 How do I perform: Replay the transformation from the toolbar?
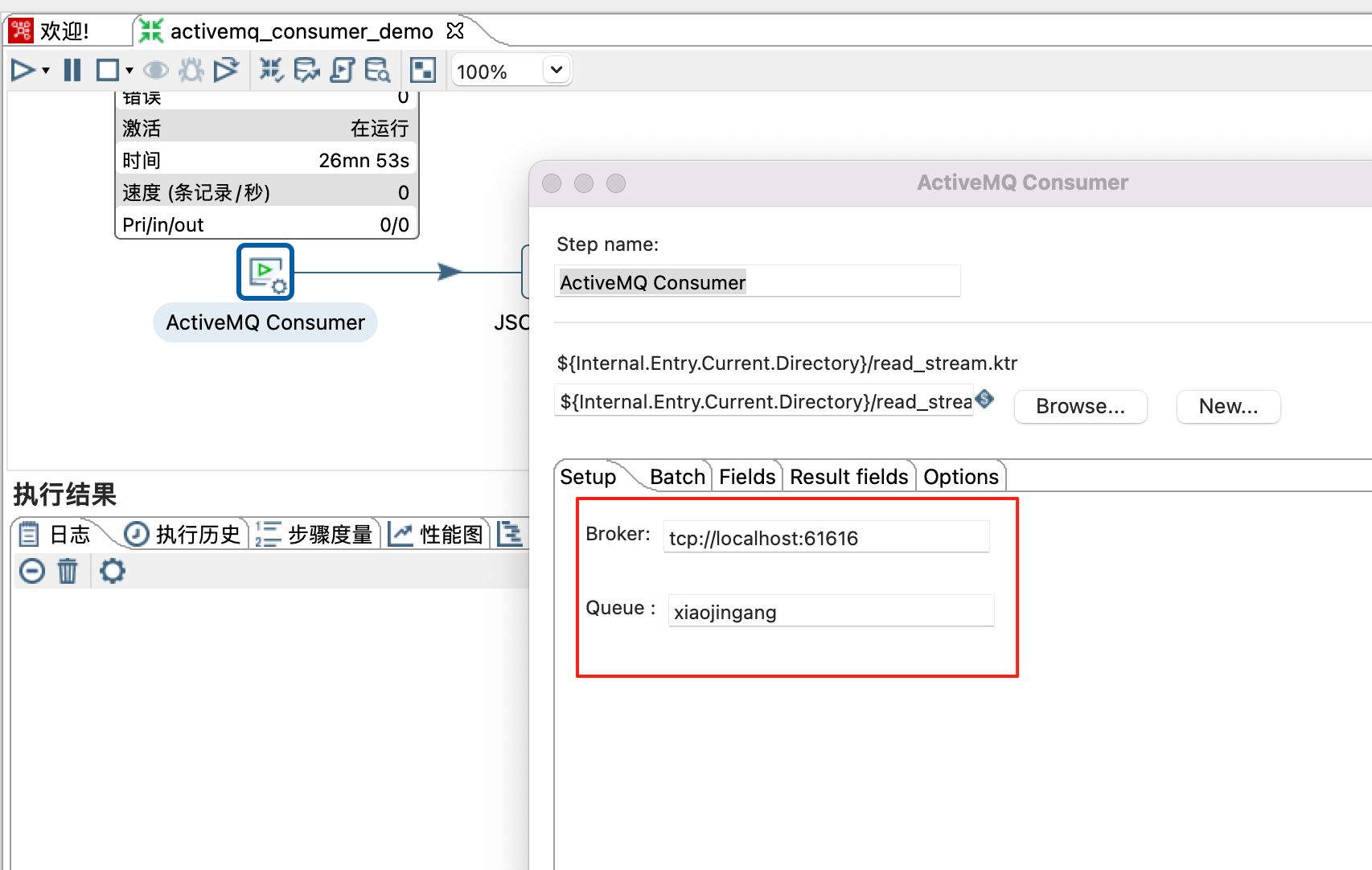[x=226, y=71]
